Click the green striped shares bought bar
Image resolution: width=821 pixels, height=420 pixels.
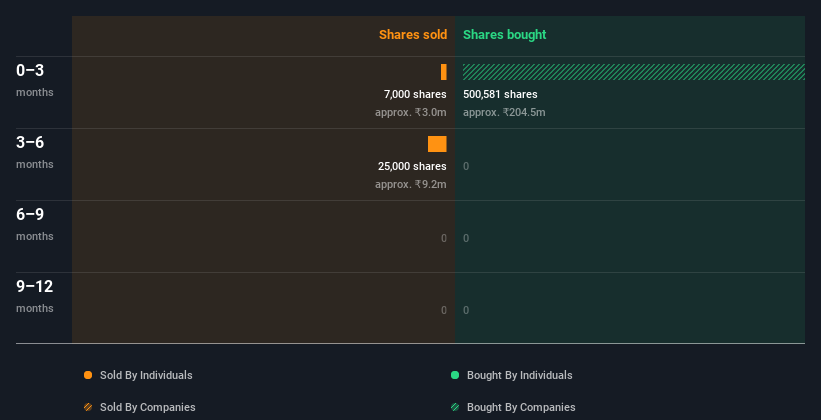[x=633, y=72]
